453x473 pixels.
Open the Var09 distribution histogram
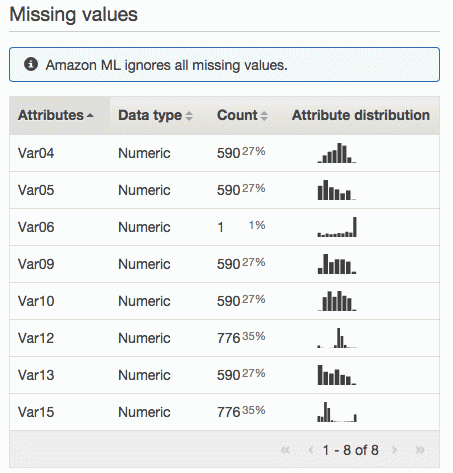coord(337,264)
